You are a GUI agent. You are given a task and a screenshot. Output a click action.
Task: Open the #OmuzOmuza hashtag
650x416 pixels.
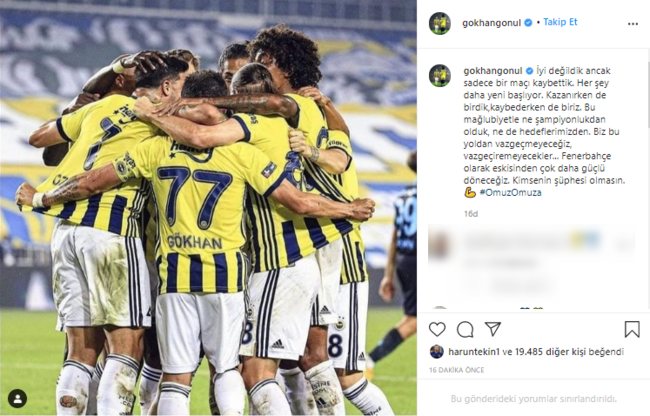(510, 193)
